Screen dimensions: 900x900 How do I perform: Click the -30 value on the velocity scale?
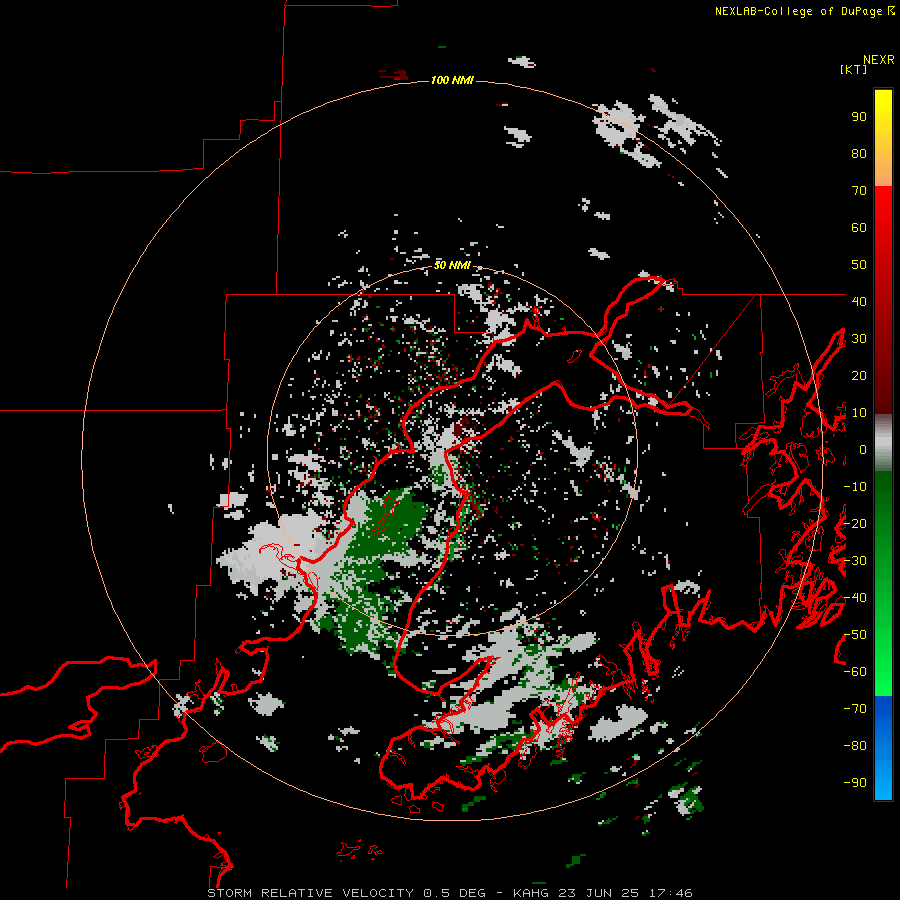point(855,561)
